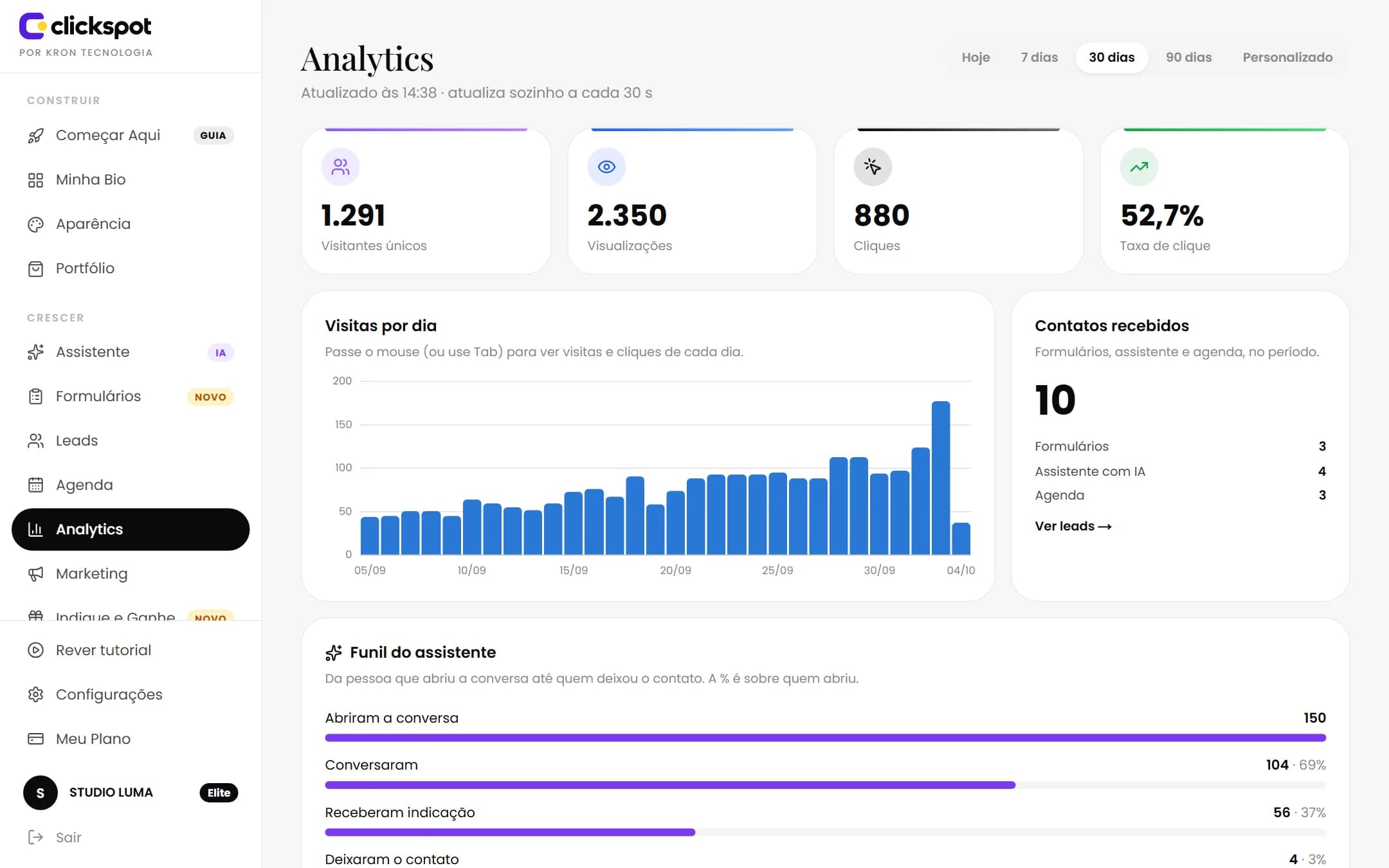Click the Agenda calendar icon
The height and width of the screenshot is (868, 1389).
[36, 485]
